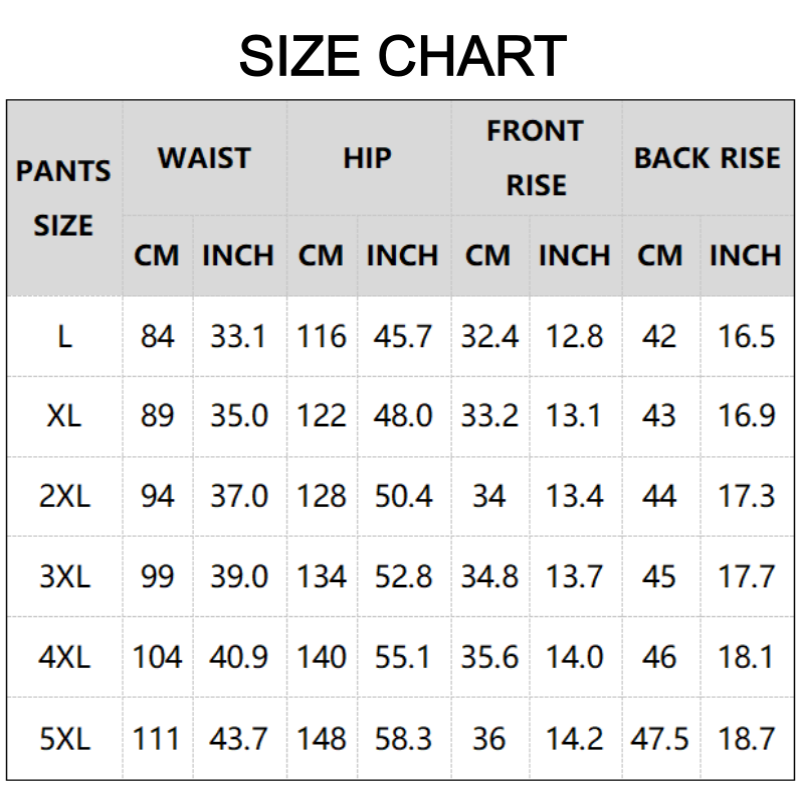Click the L size row label

coord(64,336)
